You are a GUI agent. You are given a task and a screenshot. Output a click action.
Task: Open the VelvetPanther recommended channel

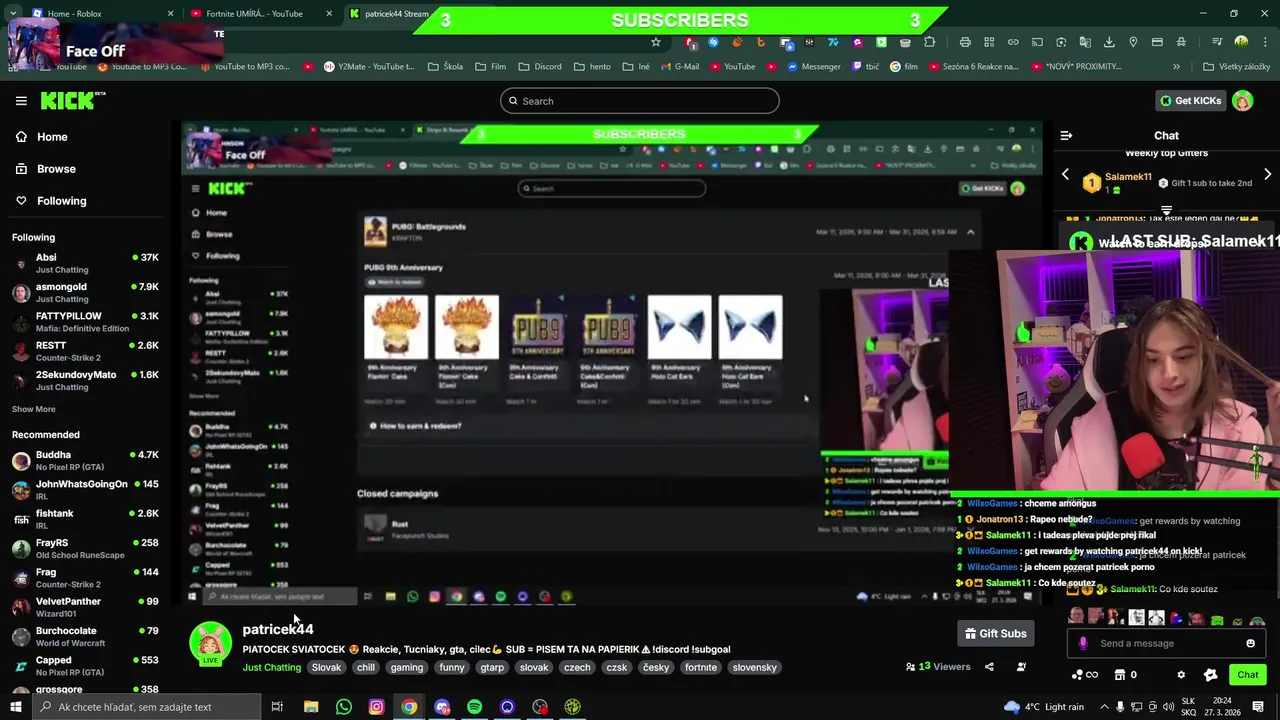tap(85, 607)
